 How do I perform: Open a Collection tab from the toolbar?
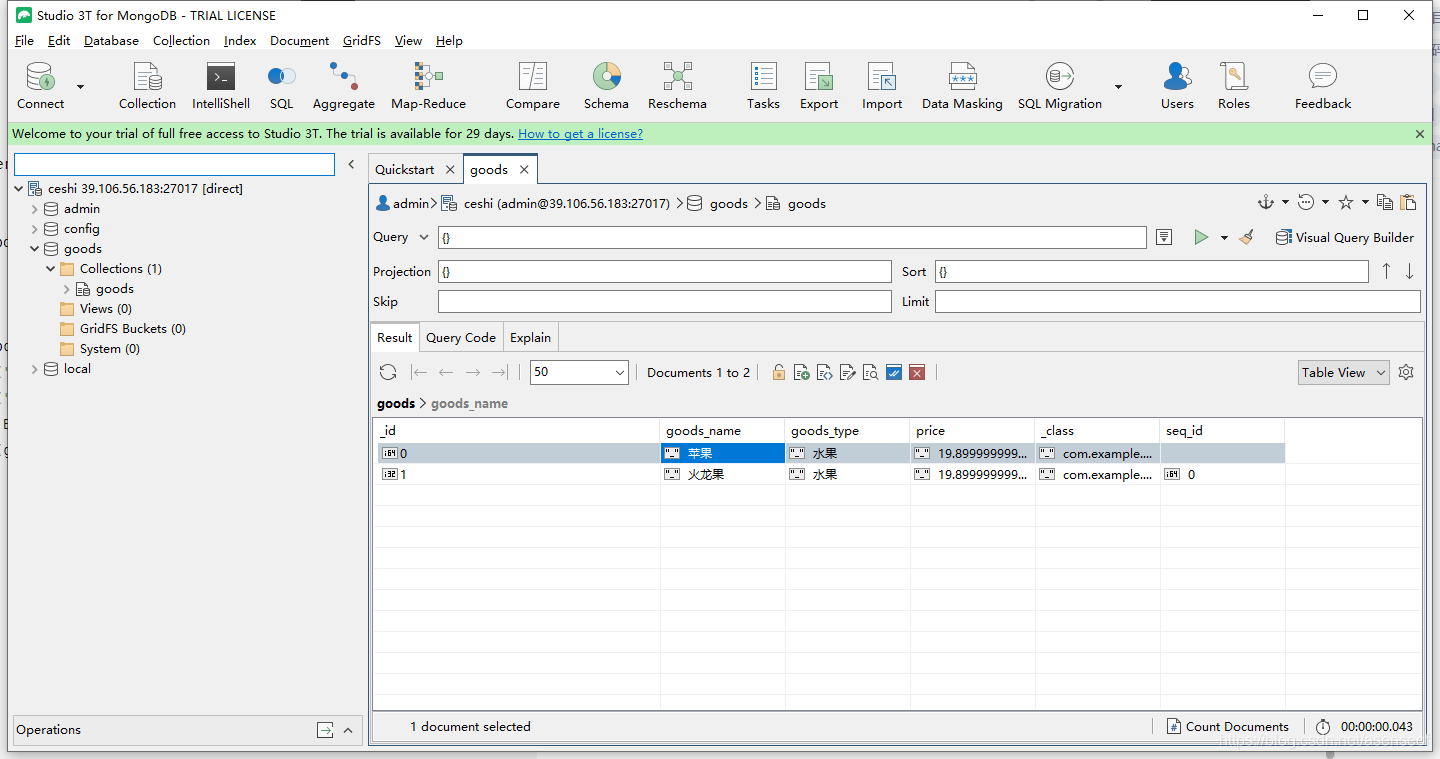(x=147, y=86)
